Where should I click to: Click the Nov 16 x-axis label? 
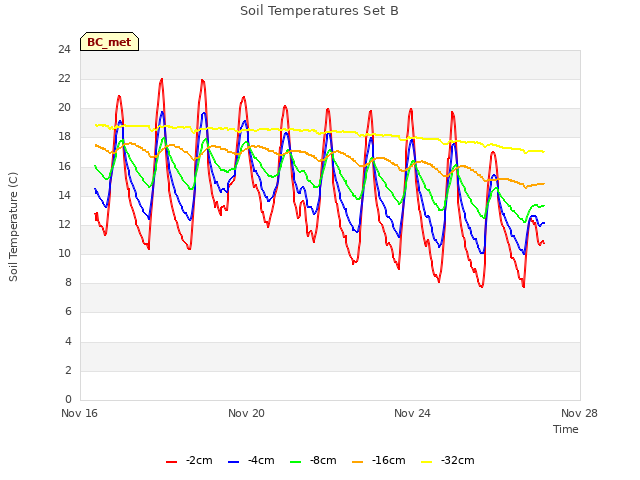click(x=80, y=413)
